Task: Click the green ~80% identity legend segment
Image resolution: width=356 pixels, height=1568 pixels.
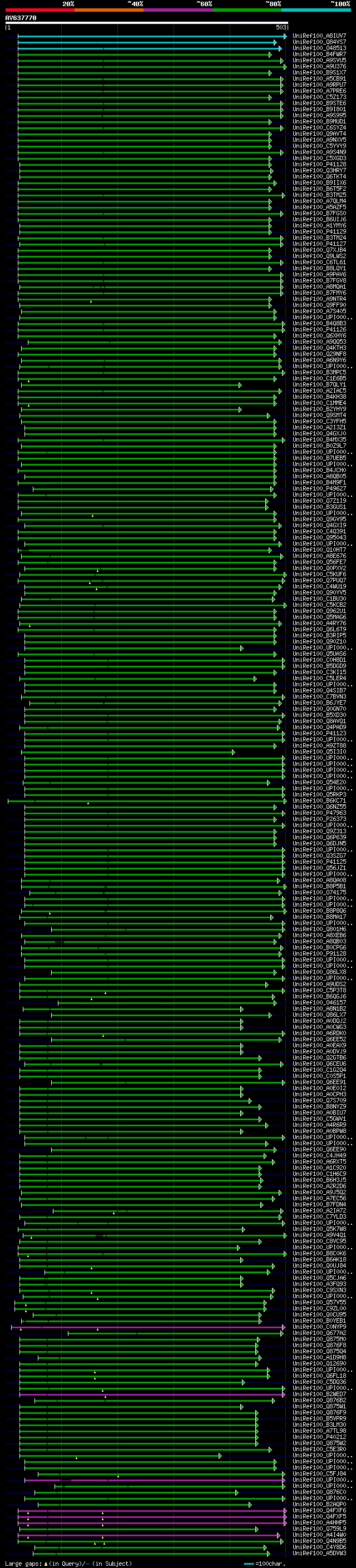Action: [247, 10]
